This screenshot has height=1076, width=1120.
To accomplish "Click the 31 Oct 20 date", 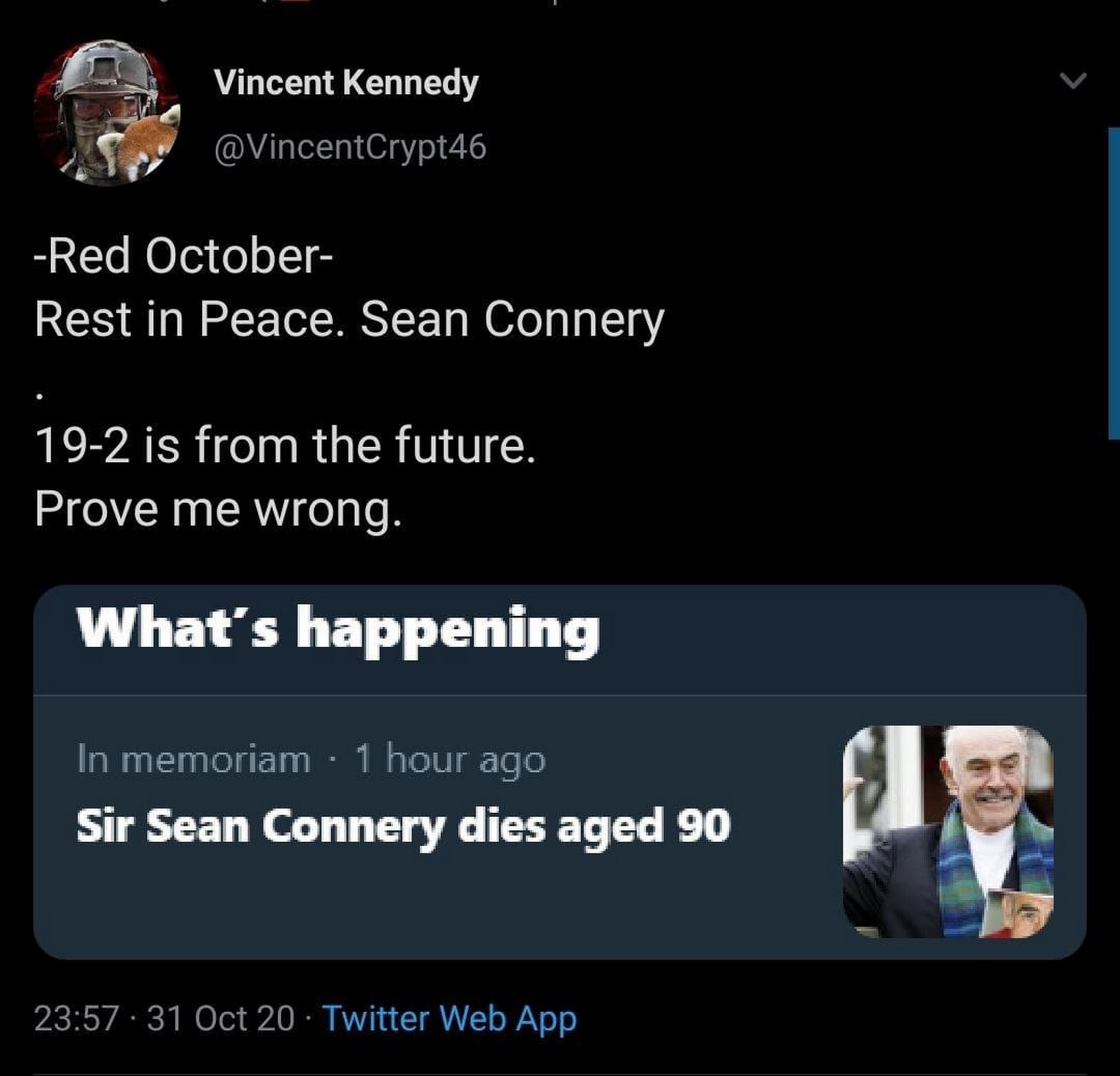I will 220,1018.
